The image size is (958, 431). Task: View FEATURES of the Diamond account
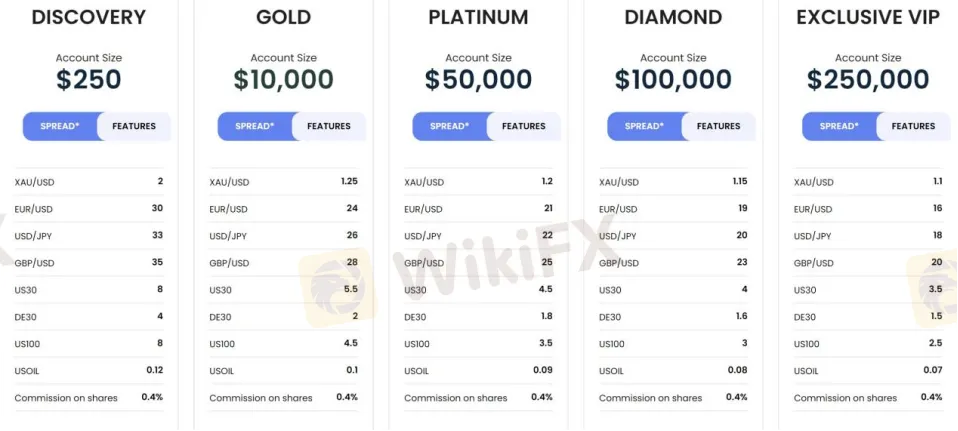pyautogui.click(x=719, y=127)
